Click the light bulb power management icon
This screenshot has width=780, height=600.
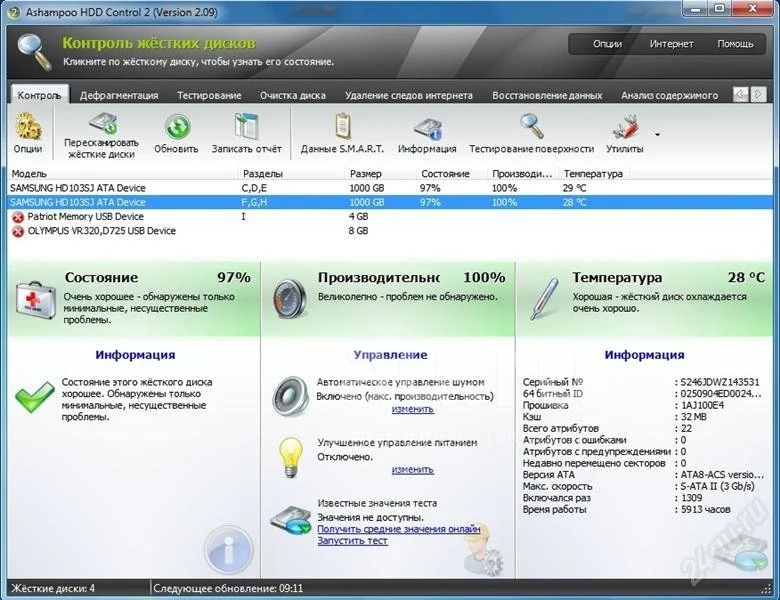(x=291, y=457)
